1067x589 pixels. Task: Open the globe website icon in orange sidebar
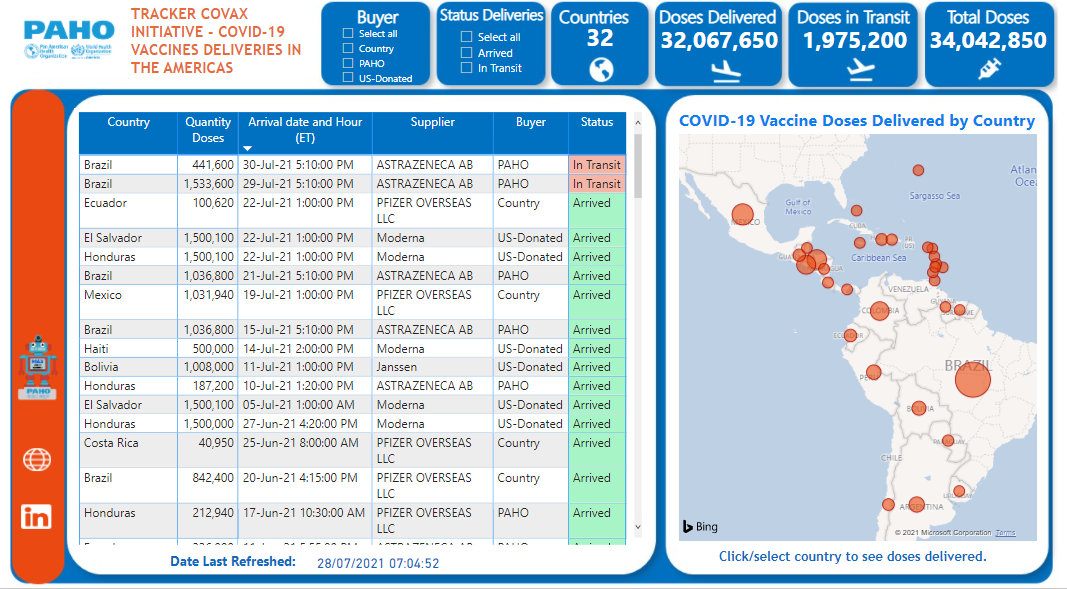click(x=37, y=460)
